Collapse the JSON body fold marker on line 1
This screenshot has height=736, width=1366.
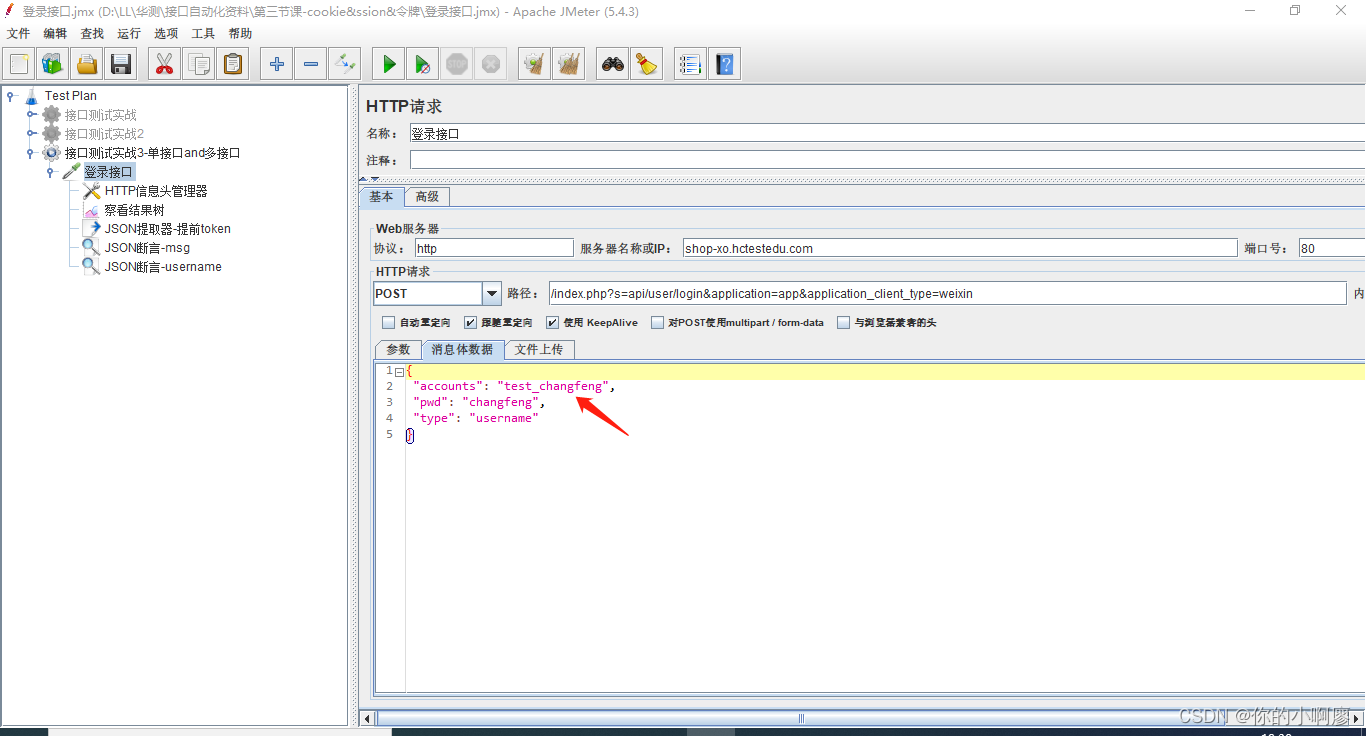point(398,371)
